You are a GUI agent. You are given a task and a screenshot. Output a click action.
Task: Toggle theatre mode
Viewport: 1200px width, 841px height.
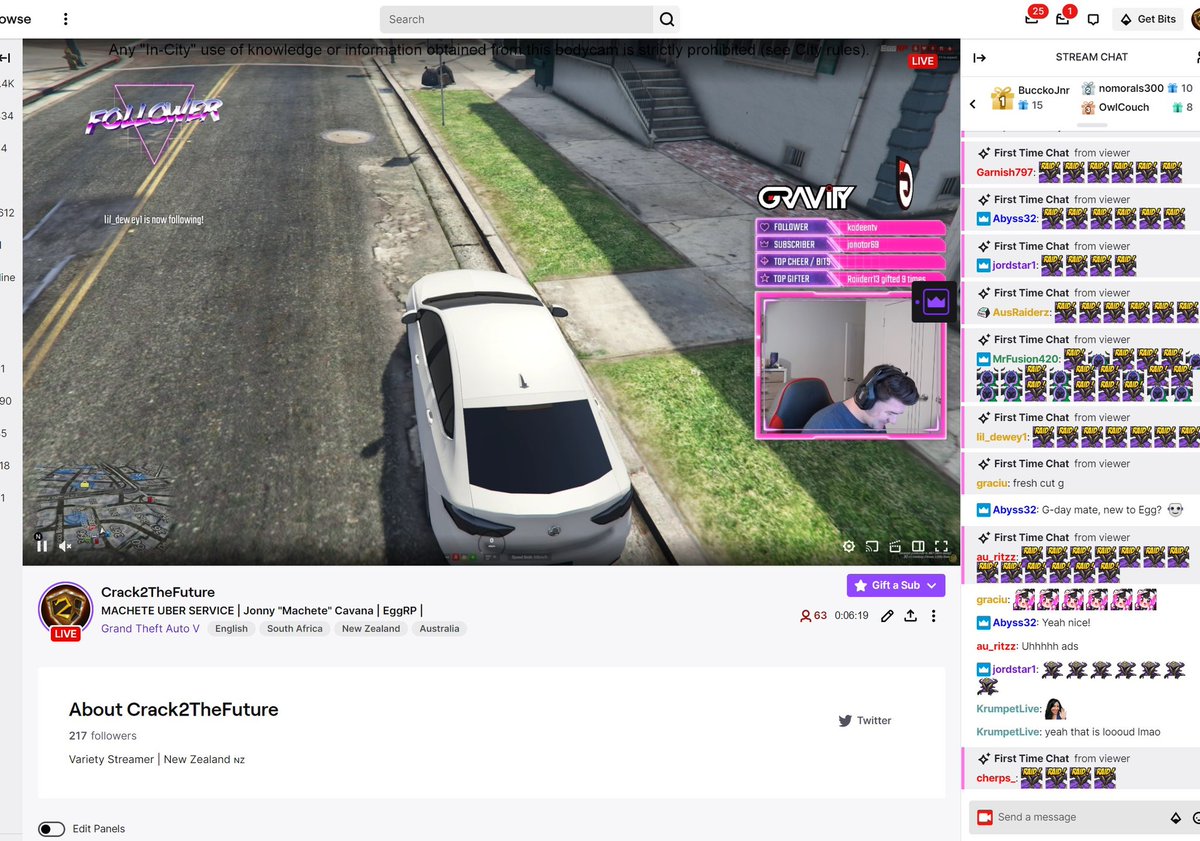[918, 546]
